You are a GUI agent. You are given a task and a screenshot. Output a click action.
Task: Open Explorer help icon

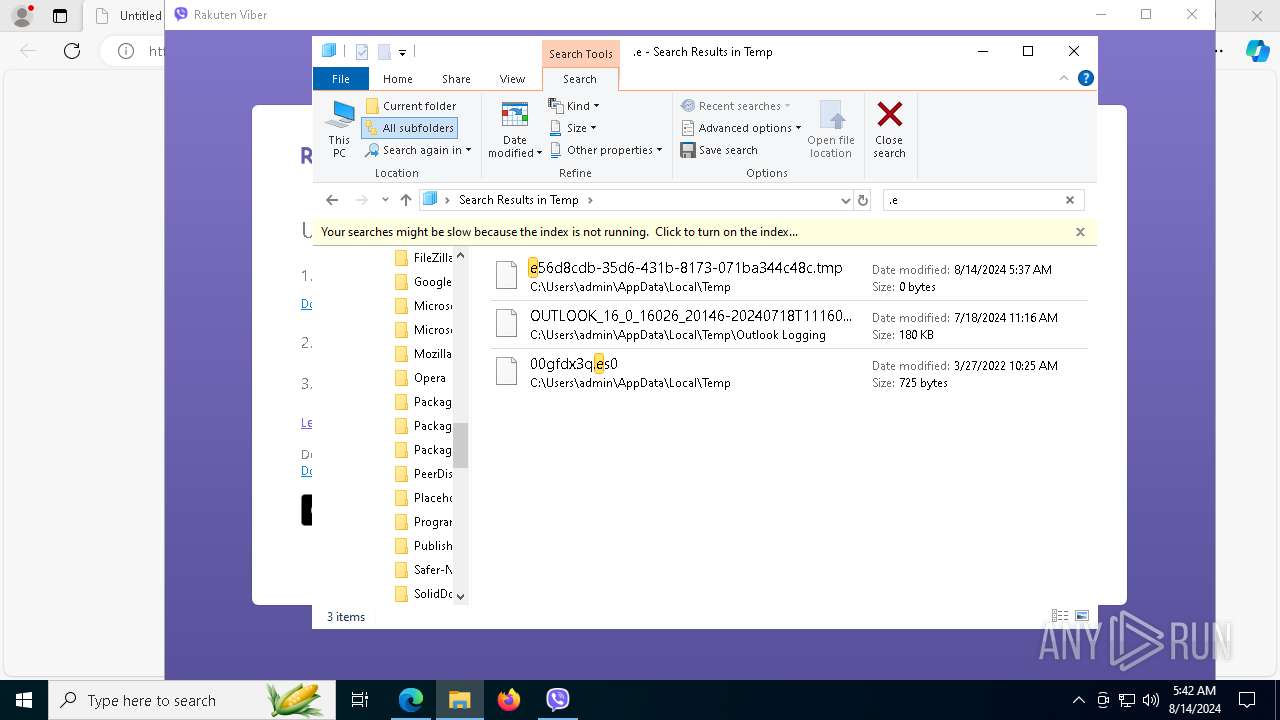point(1086,78)
